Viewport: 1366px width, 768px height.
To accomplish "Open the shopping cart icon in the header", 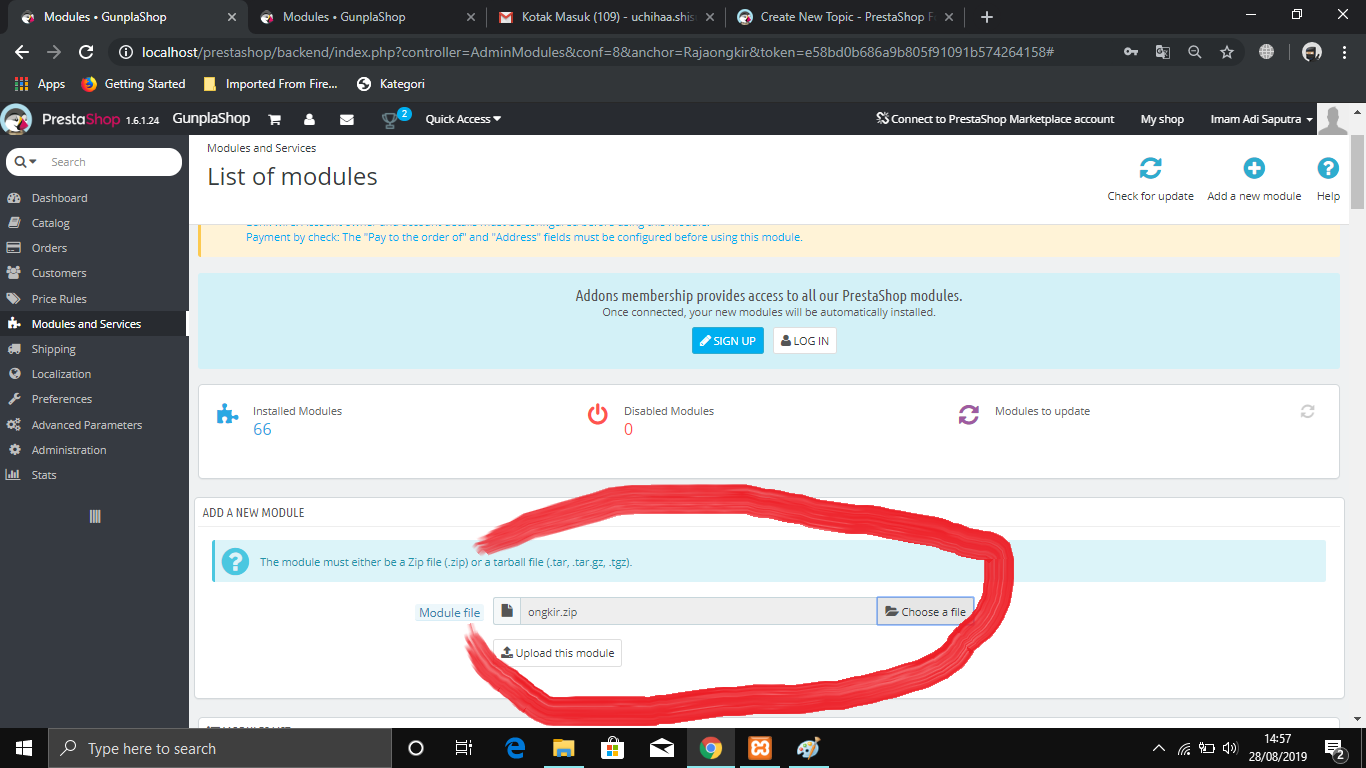I will coord(274,118).
